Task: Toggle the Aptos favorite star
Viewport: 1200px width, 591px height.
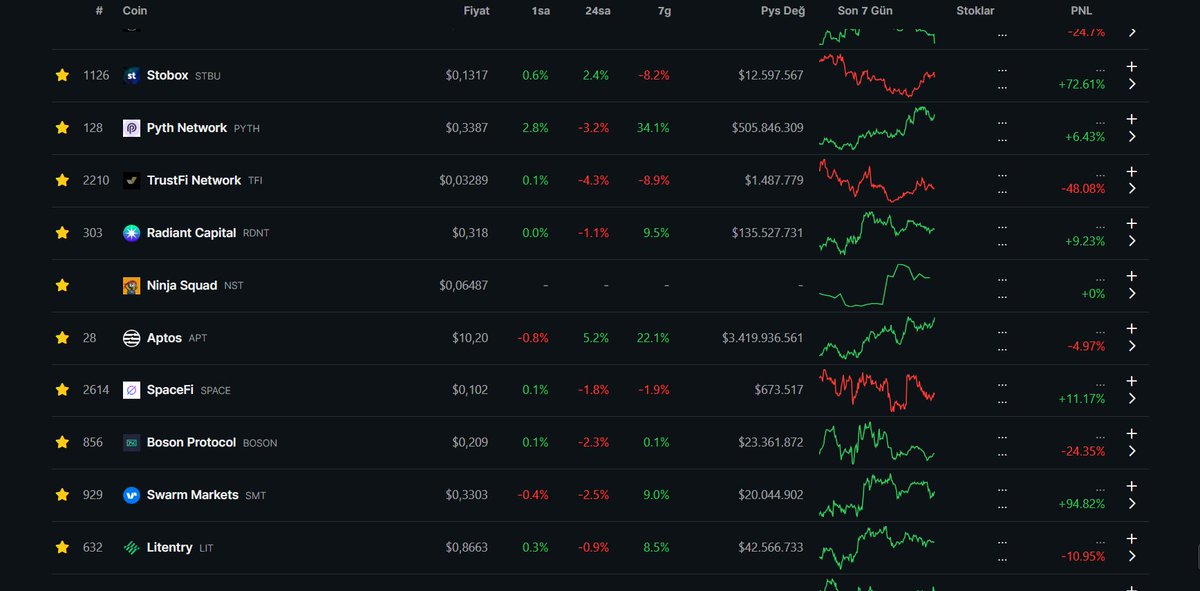Action: click(62, 338)
